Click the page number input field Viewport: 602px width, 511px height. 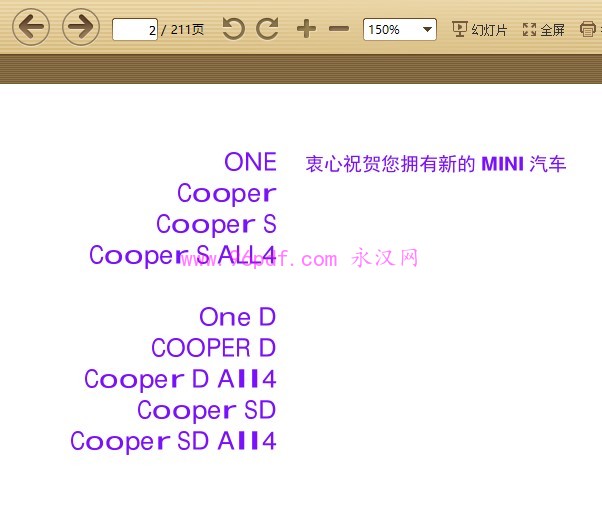[x=135, y=29]
